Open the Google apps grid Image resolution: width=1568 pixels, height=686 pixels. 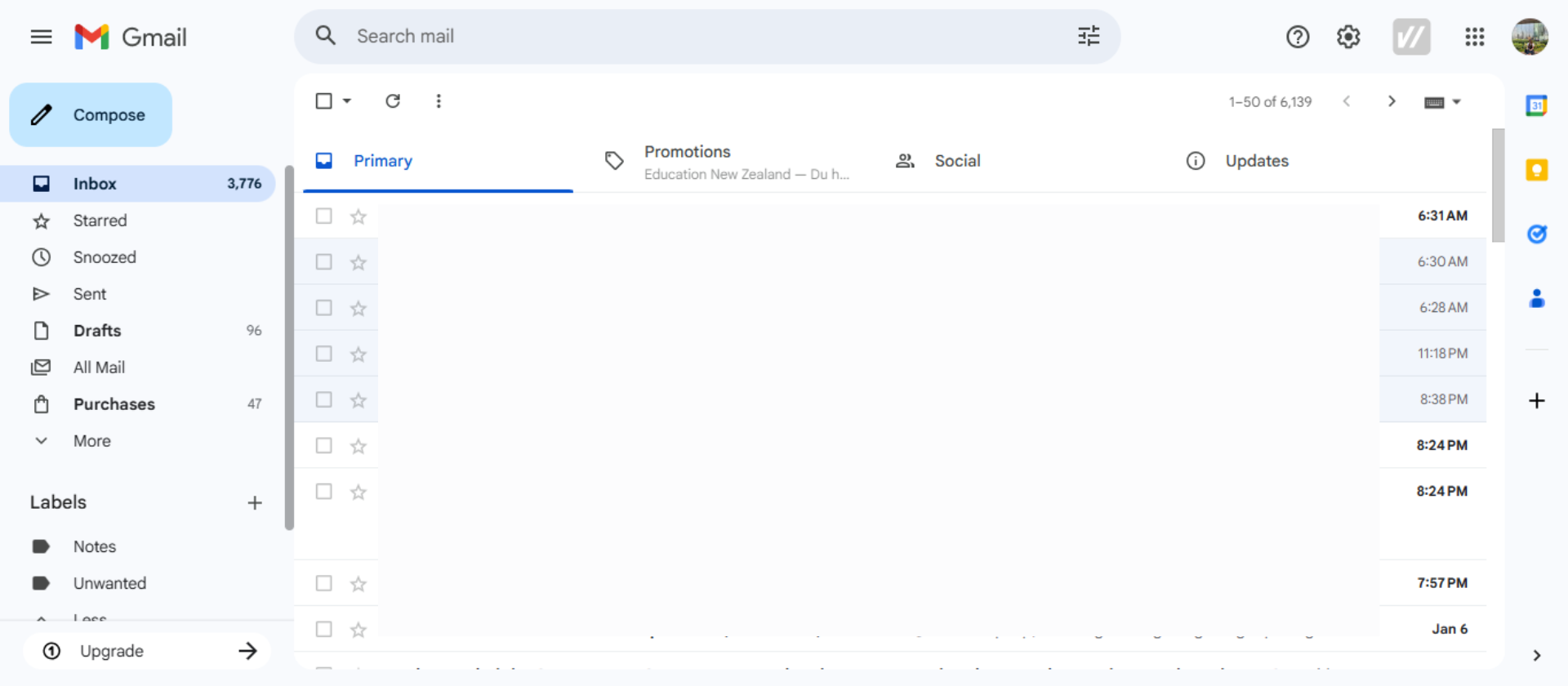[x=1474, y=37]
